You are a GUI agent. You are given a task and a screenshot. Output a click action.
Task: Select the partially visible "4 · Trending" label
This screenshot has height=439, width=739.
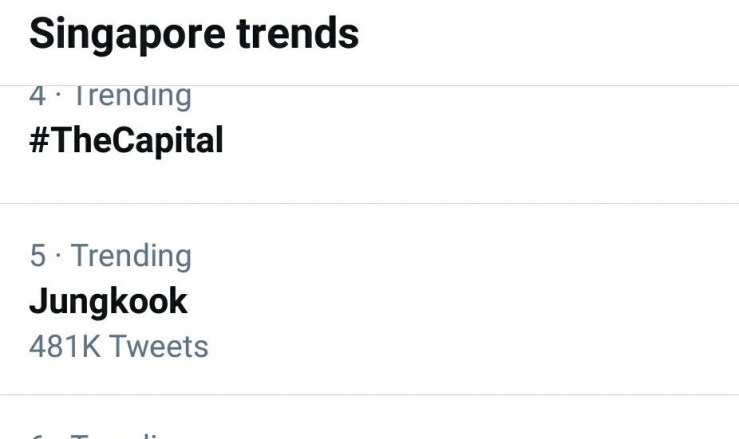click(x=110, y=98)
